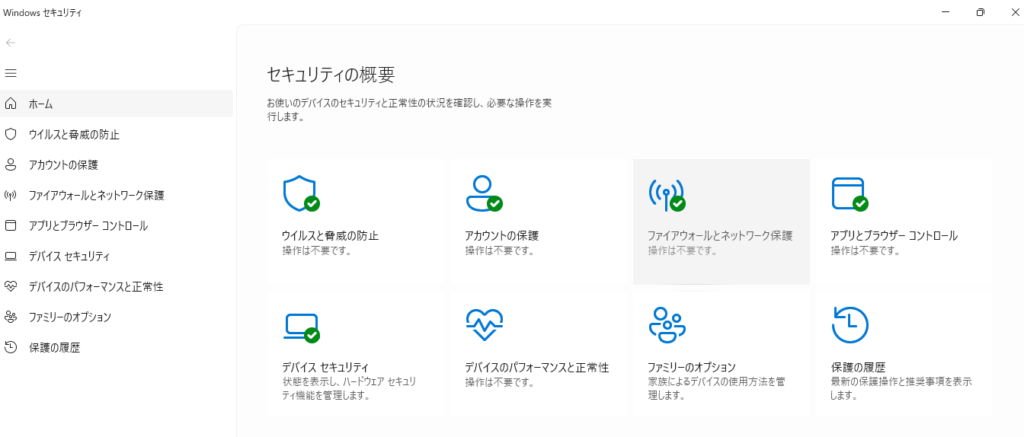Click the large heart health icon
1024x437 pixels.
484,325
